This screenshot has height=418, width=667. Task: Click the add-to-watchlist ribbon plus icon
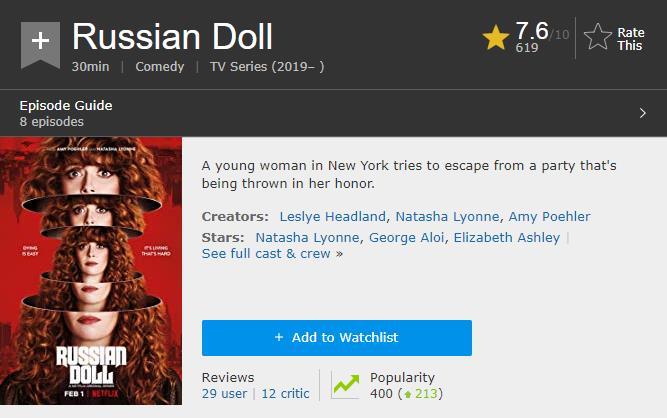tap(40, 42)
